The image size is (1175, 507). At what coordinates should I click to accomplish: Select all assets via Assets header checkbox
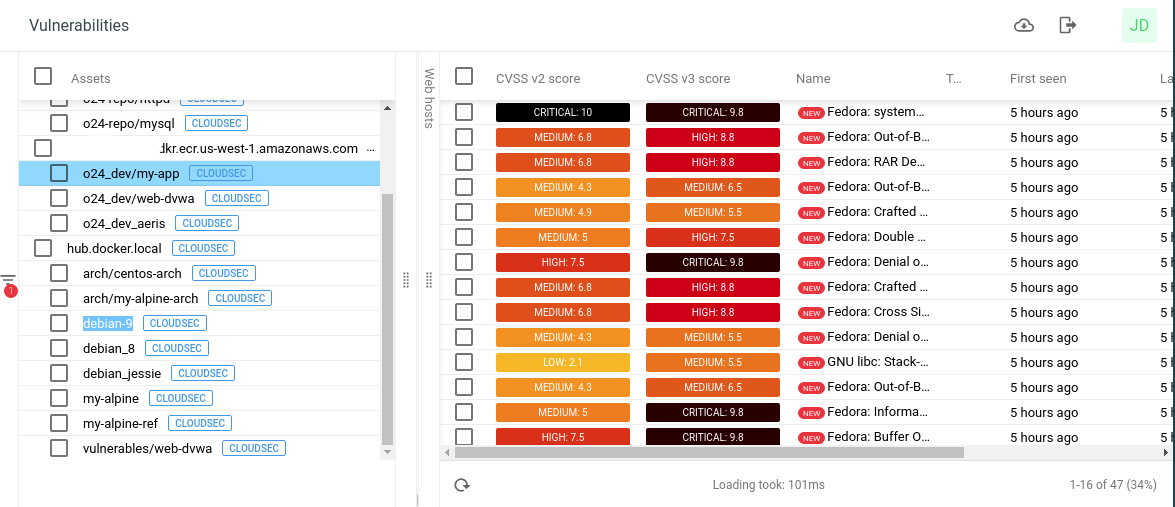[x=43, y=76]
